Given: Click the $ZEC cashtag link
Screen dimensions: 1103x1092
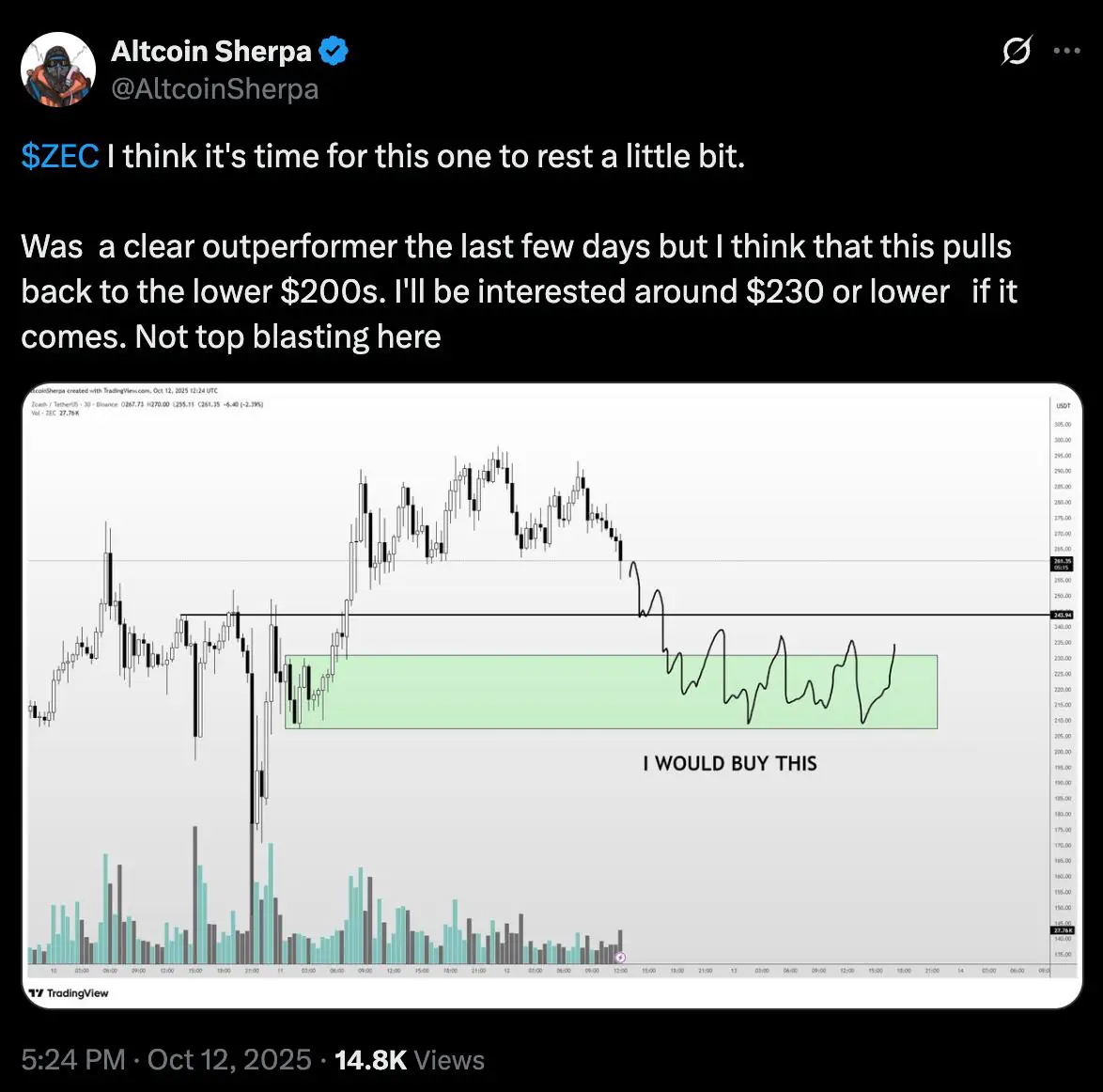Looking at the screenshot, I should click(x=60, y=157).
